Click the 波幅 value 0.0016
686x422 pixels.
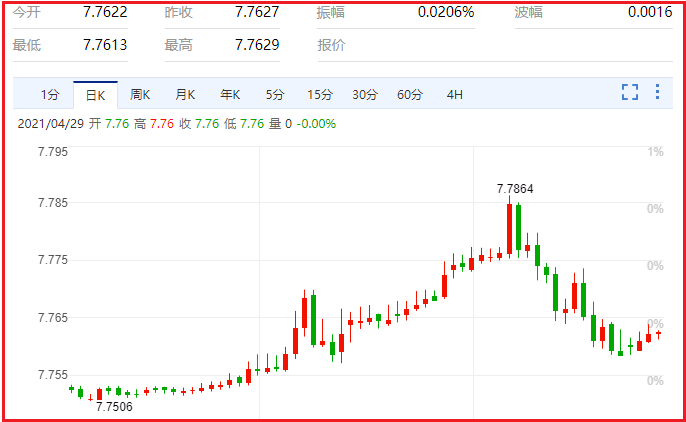coord(650,12)
